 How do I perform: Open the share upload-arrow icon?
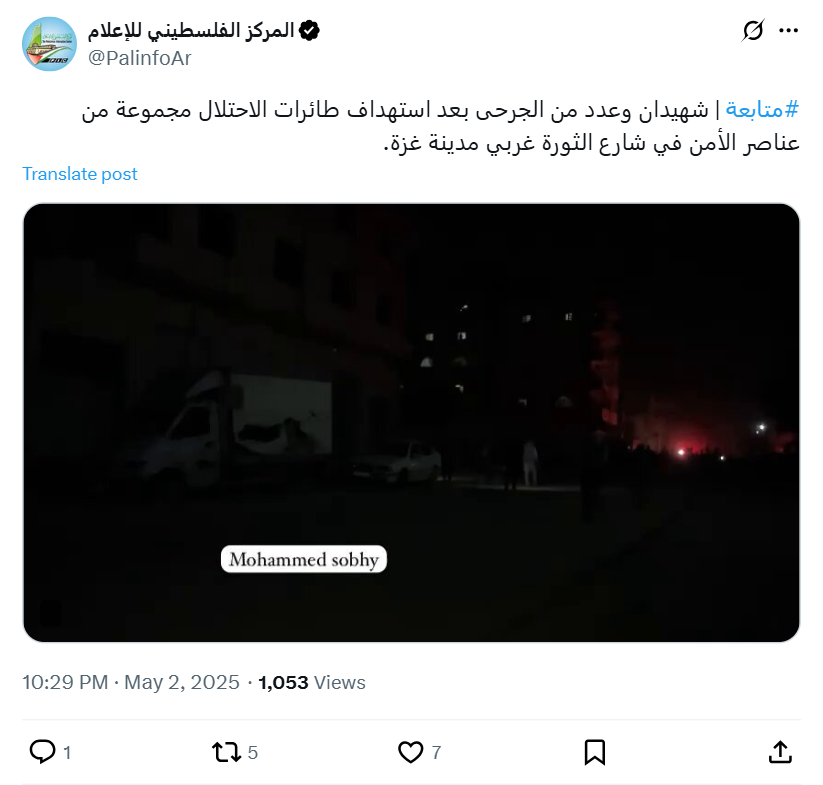(780, 751)
